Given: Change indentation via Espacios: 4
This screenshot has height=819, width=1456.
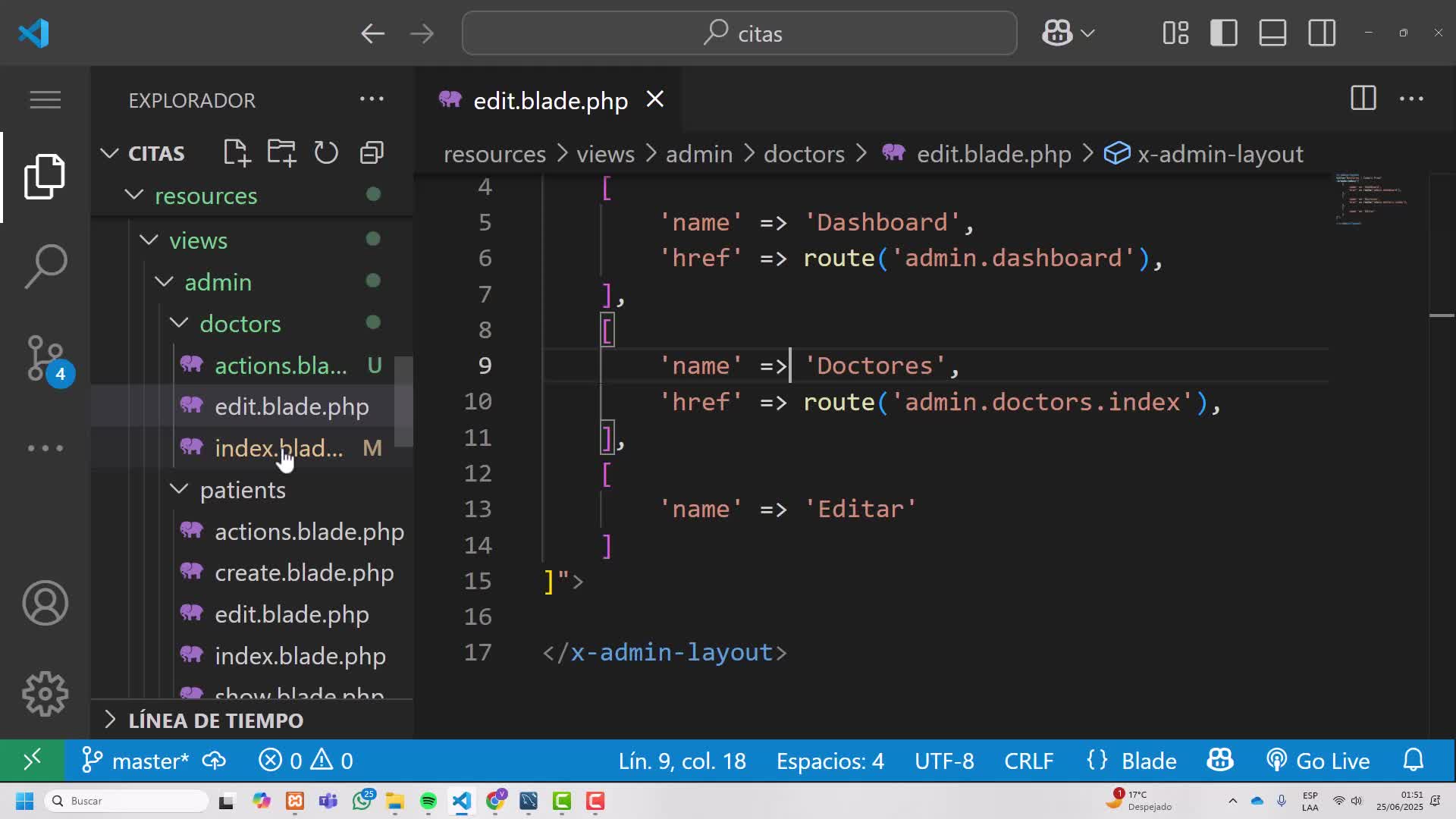Looking at the screenshot, I should point(830,761).
